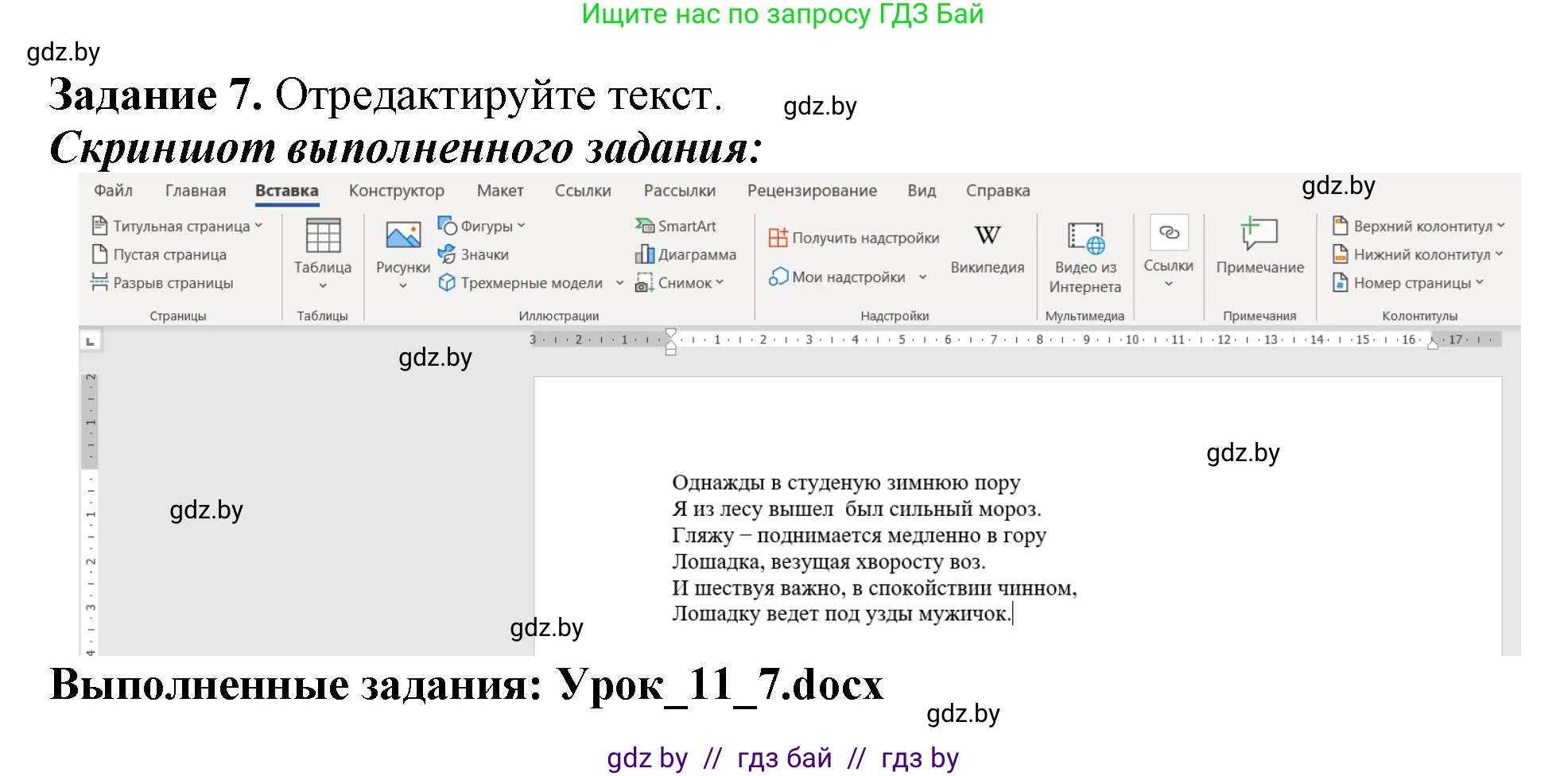Switch to the Рецензирование tab
Viewport: 1568px width, 776px height.
pyautogui.click(x=812, y=190)
